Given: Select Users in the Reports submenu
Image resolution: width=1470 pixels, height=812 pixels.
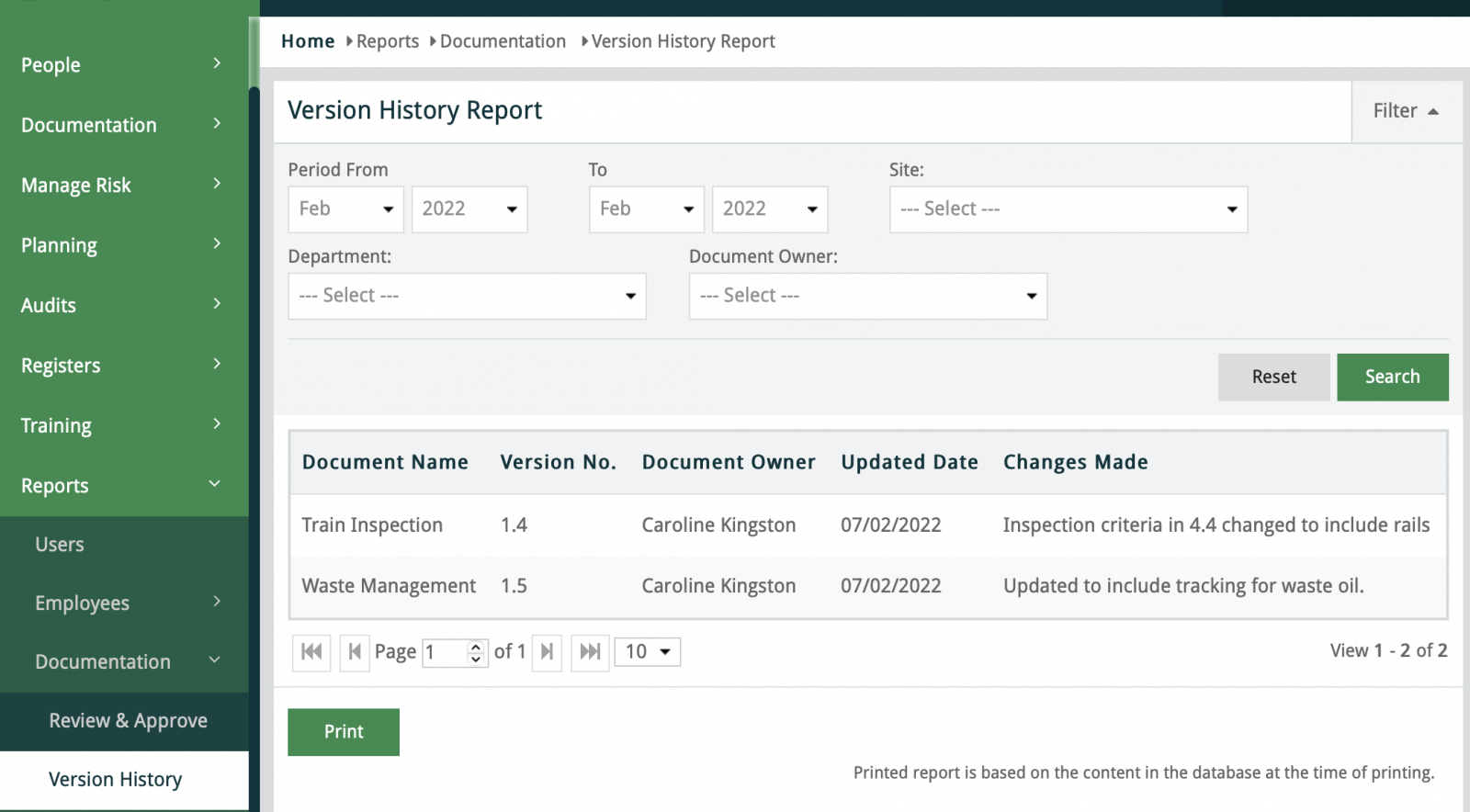Looking at the screenshot, I should click(60, 545).
